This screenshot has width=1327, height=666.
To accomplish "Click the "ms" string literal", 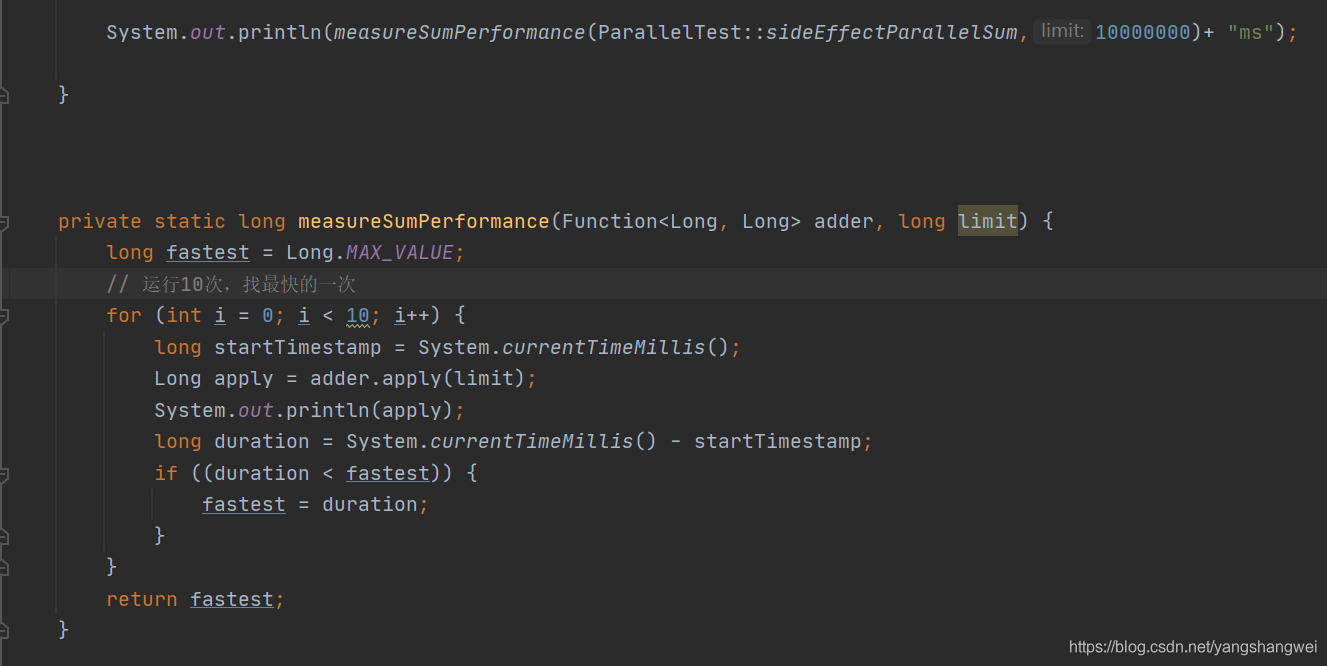I will point(1250,33).
